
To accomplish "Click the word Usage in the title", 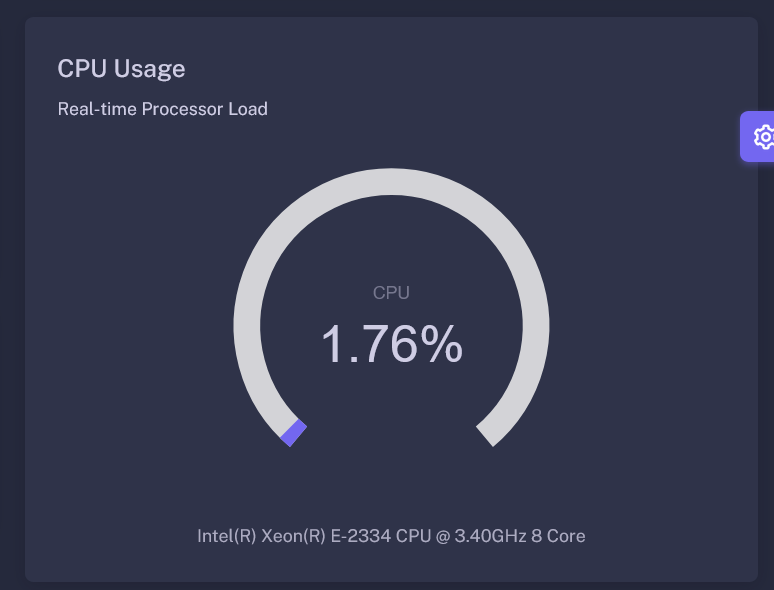I will [150, 69].
